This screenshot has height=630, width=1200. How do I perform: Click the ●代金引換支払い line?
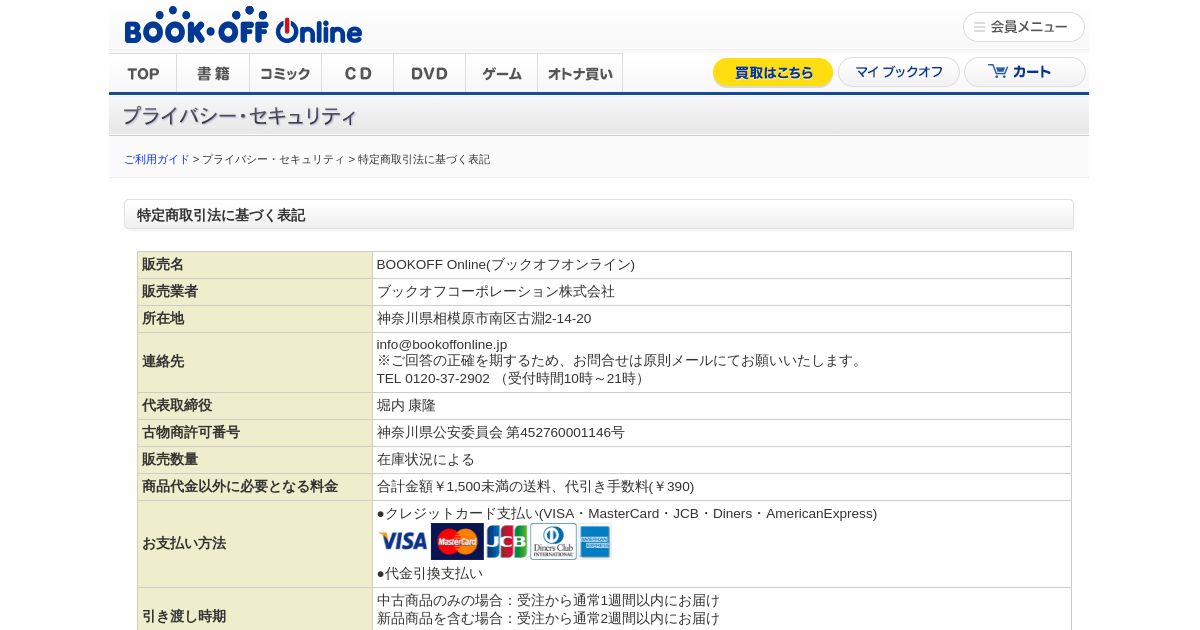pos(430,574)
